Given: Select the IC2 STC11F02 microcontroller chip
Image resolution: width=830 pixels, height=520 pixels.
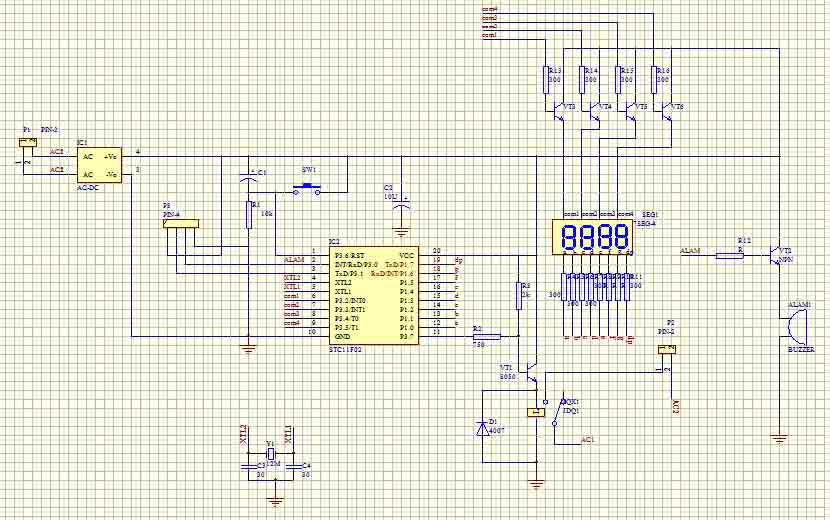Looking at the screenshot, I should 374,295.
